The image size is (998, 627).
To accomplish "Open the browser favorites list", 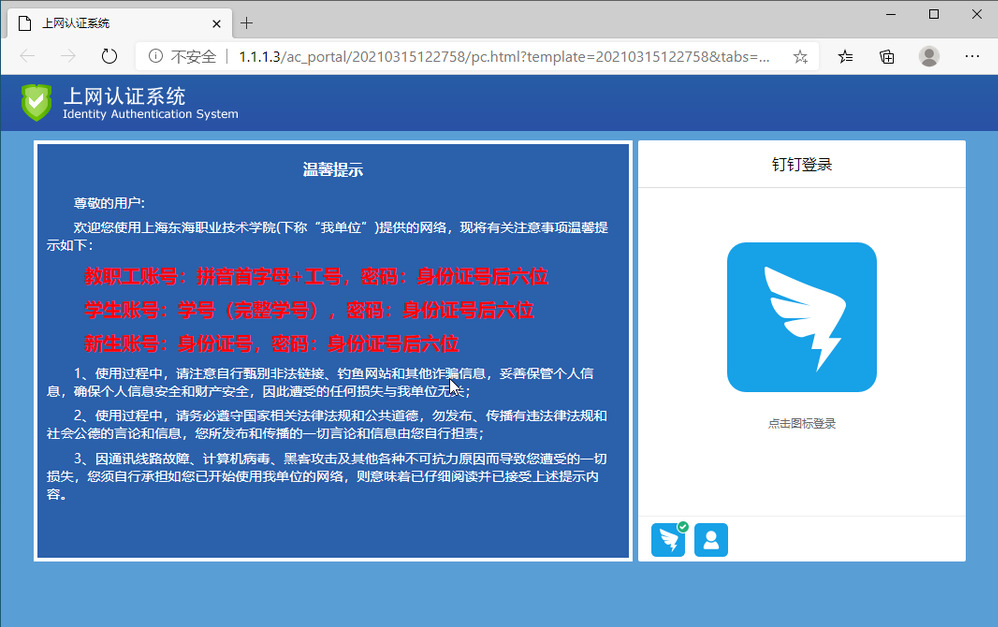I will 846,57.
